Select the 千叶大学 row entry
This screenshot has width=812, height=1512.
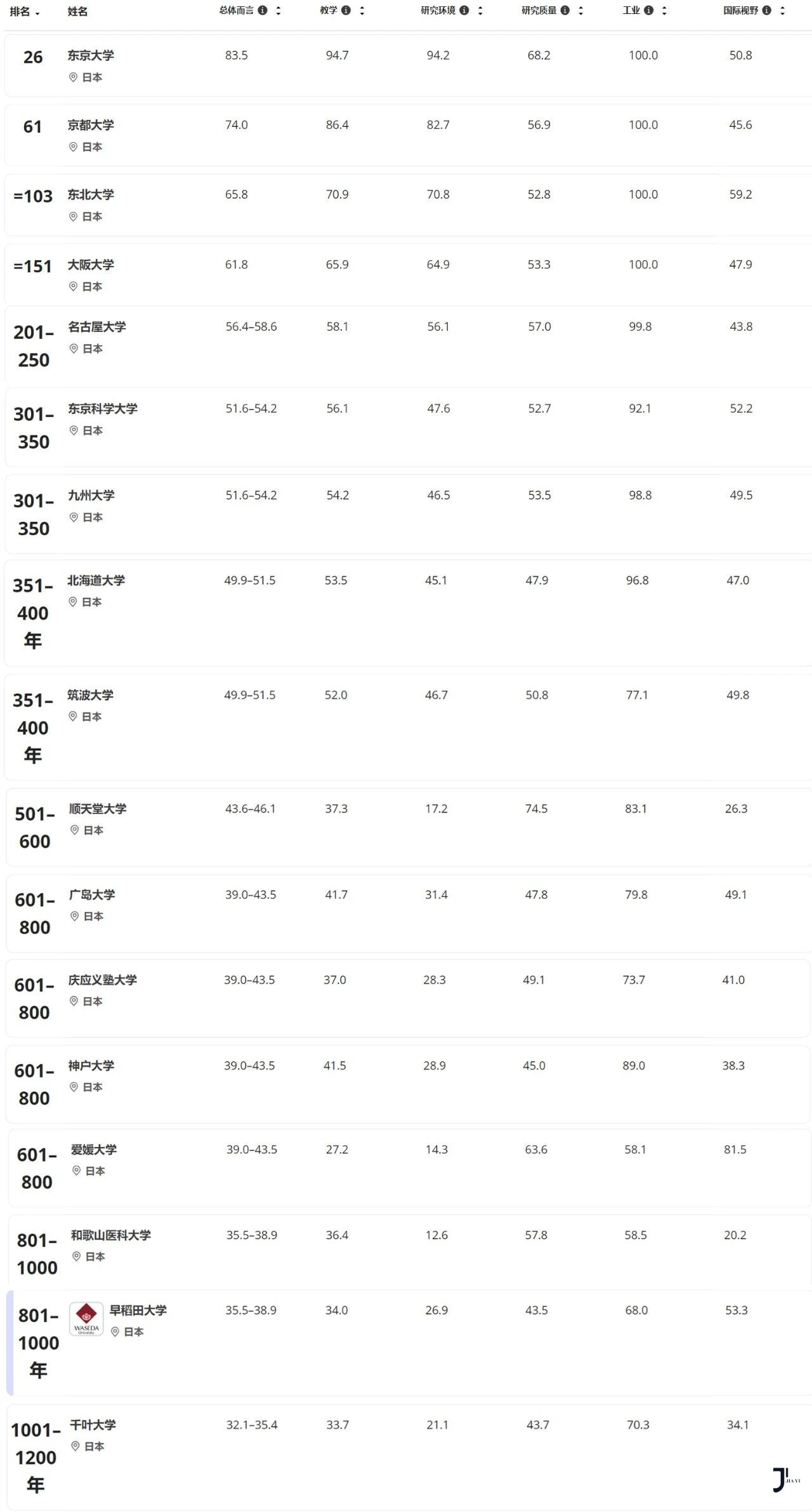[93, 1425]
